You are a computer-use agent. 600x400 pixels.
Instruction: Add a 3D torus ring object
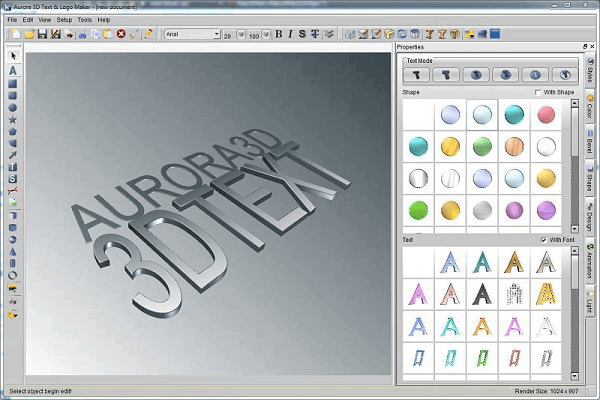click(x=13, y=275)
